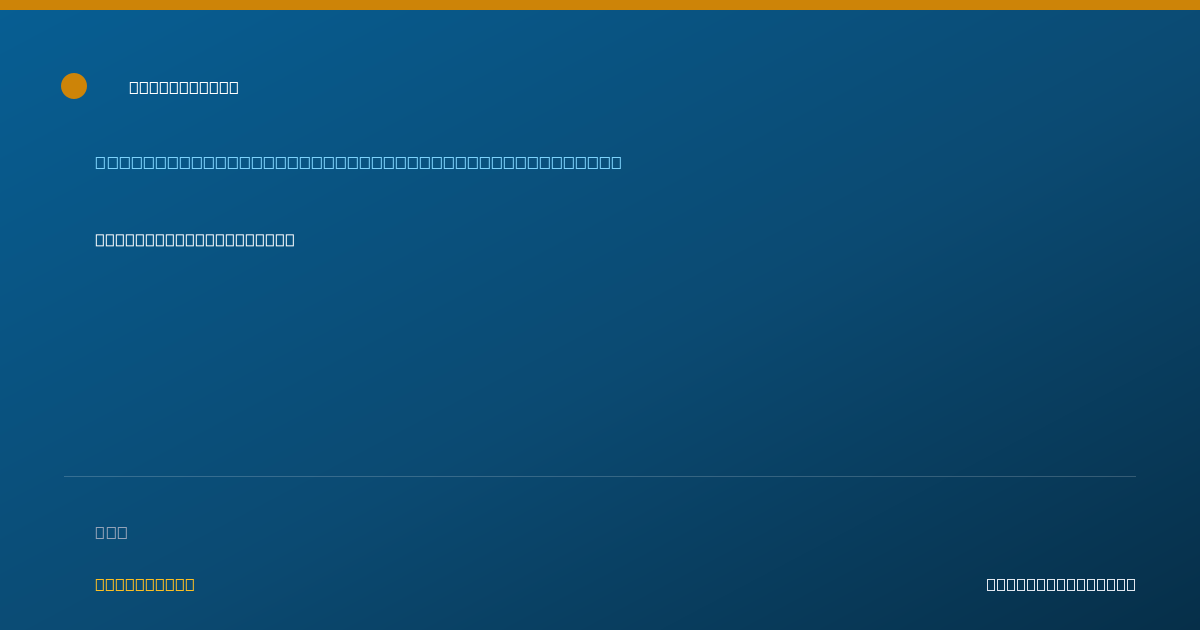1200x630 pixels.
Task: Click the empty blue area above the divider
Action: (x=600, y=360)
